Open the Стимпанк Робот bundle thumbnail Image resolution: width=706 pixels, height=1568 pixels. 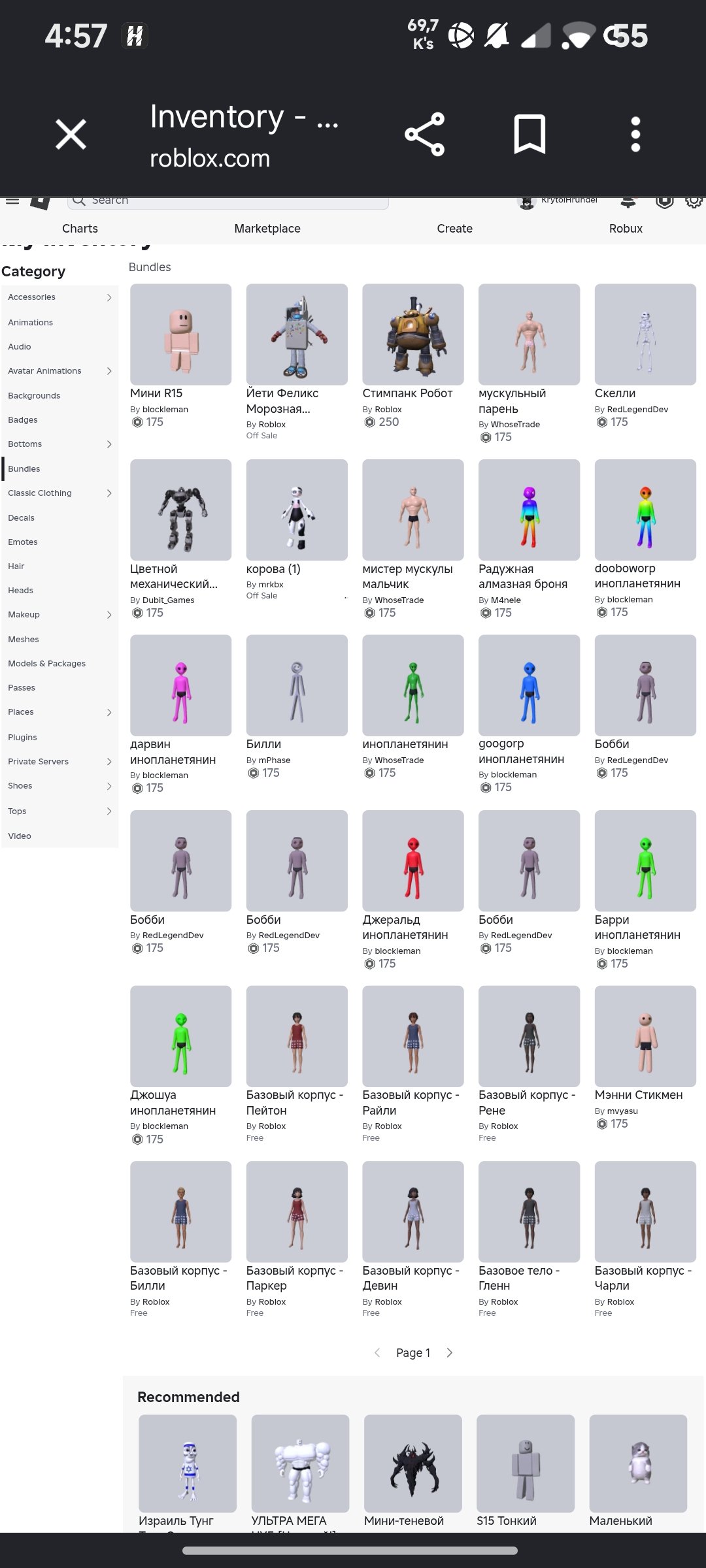413,335
